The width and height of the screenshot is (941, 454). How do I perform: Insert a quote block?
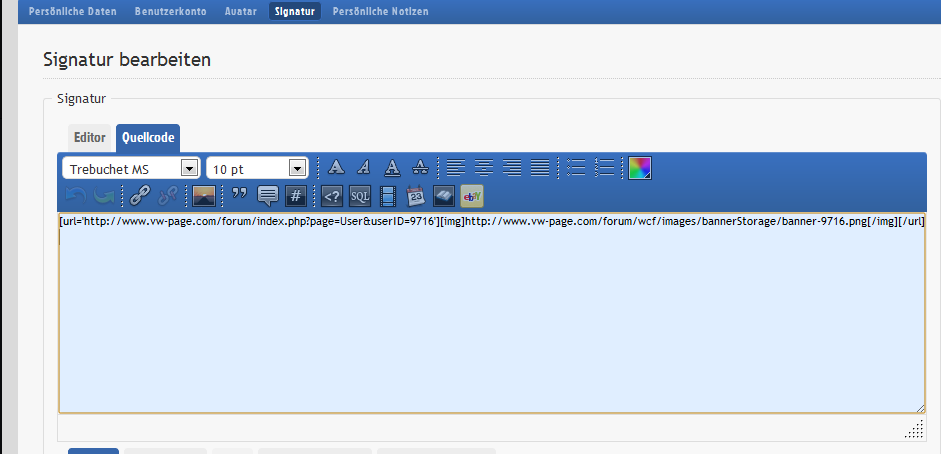[x=239, y=195]
